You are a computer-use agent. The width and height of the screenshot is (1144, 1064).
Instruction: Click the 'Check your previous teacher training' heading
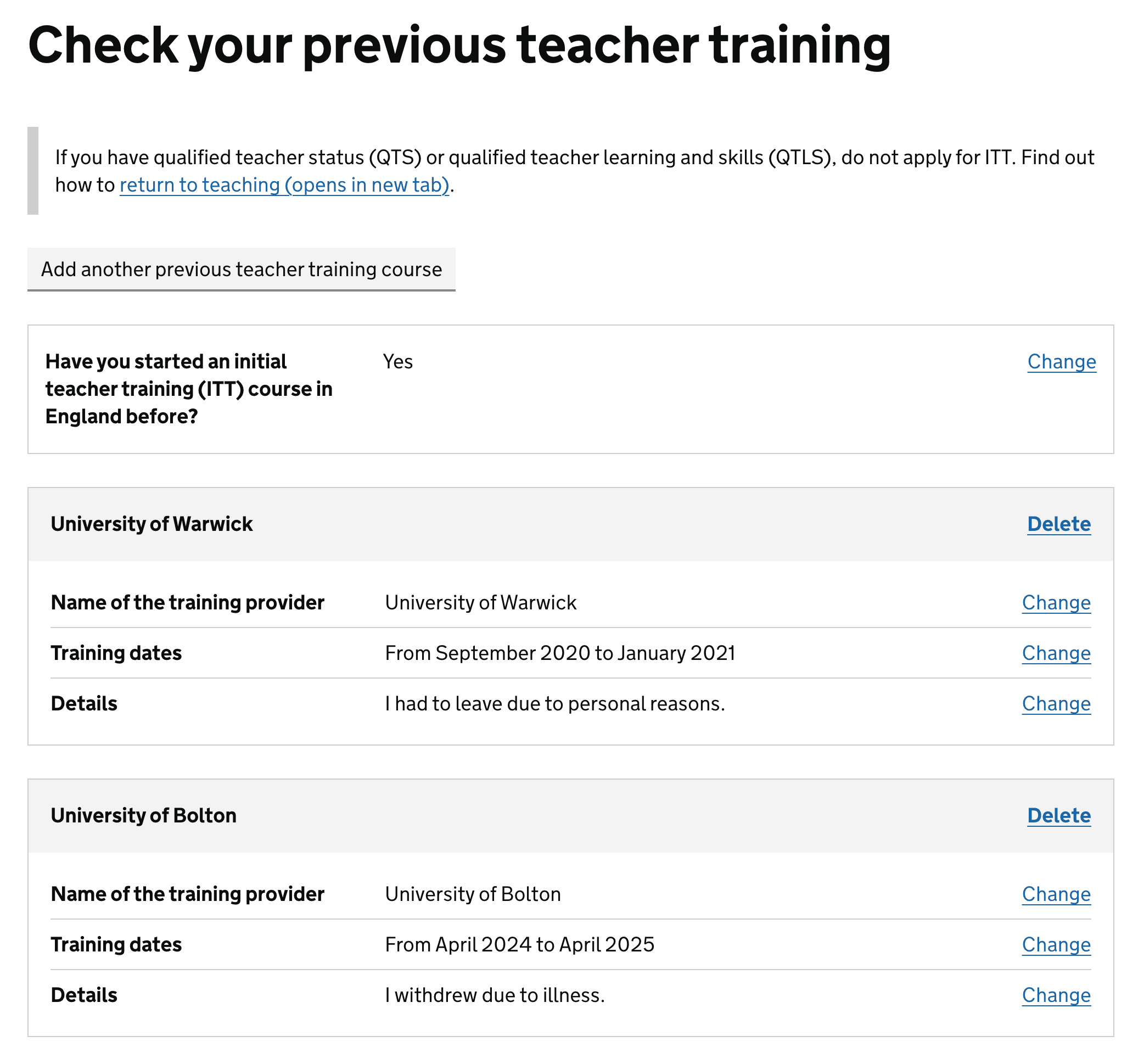459,45
